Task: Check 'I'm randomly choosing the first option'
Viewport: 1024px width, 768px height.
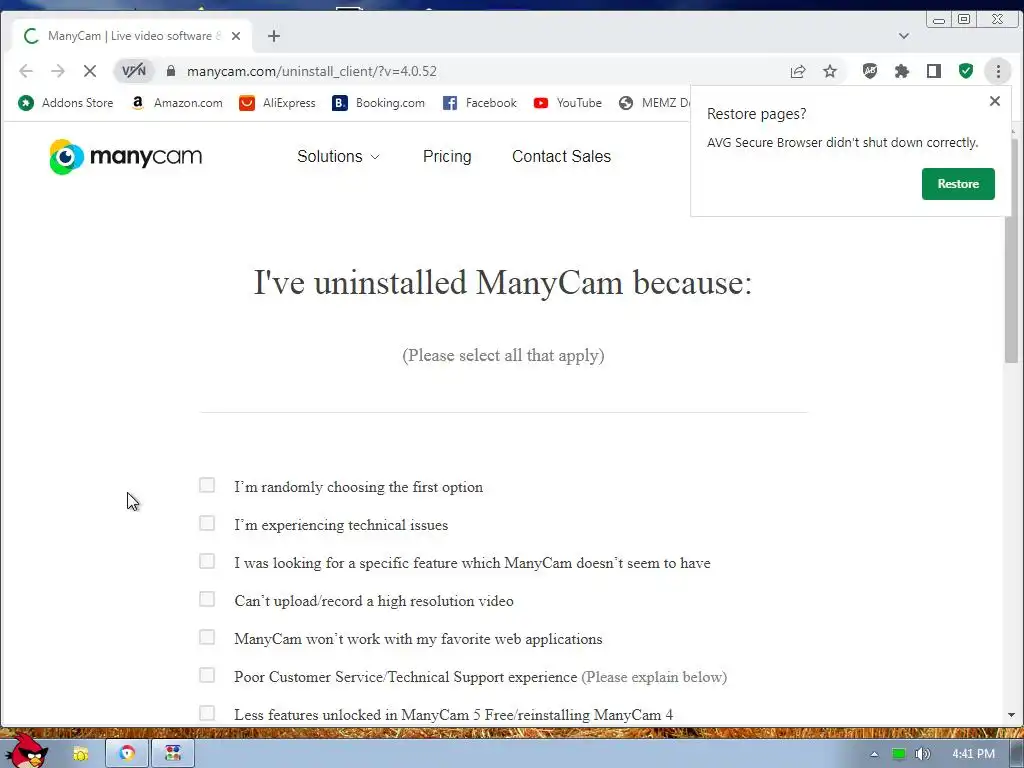Action: [207, 485]
